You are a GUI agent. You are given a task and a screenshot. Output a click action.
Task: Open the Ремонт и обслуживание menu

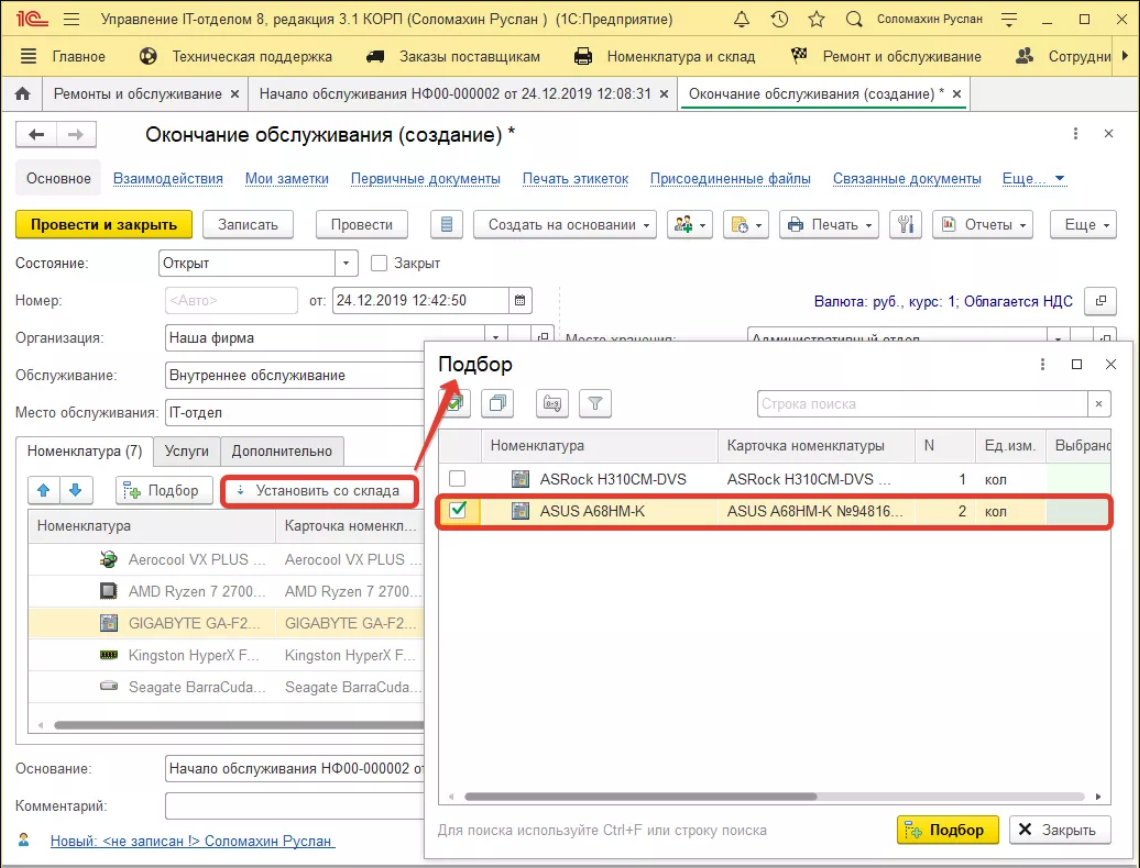[x=900, y=57]
